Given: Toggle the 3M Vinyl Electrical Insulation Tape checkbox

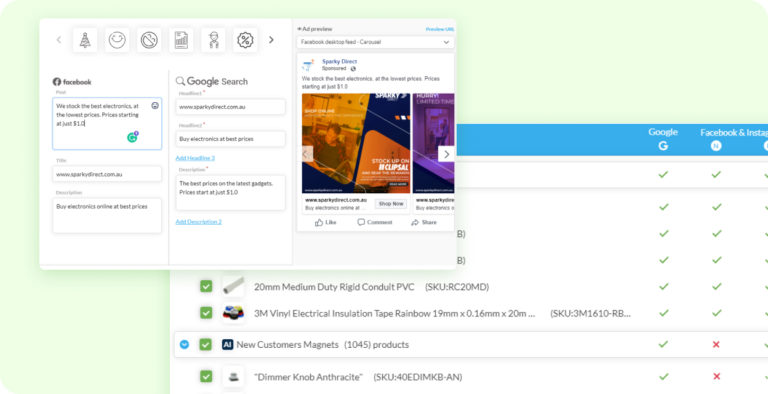Looking at the screenshot, I should click(x=206, y=313).
